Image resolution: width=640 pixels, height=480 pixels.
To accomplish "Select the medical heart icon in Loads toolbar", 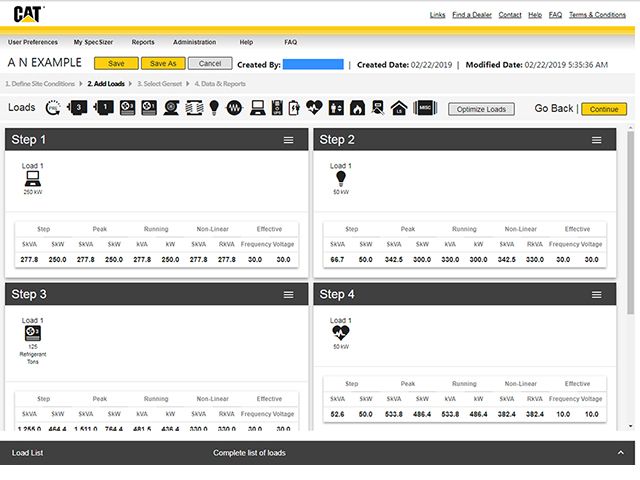I will 316,108.
